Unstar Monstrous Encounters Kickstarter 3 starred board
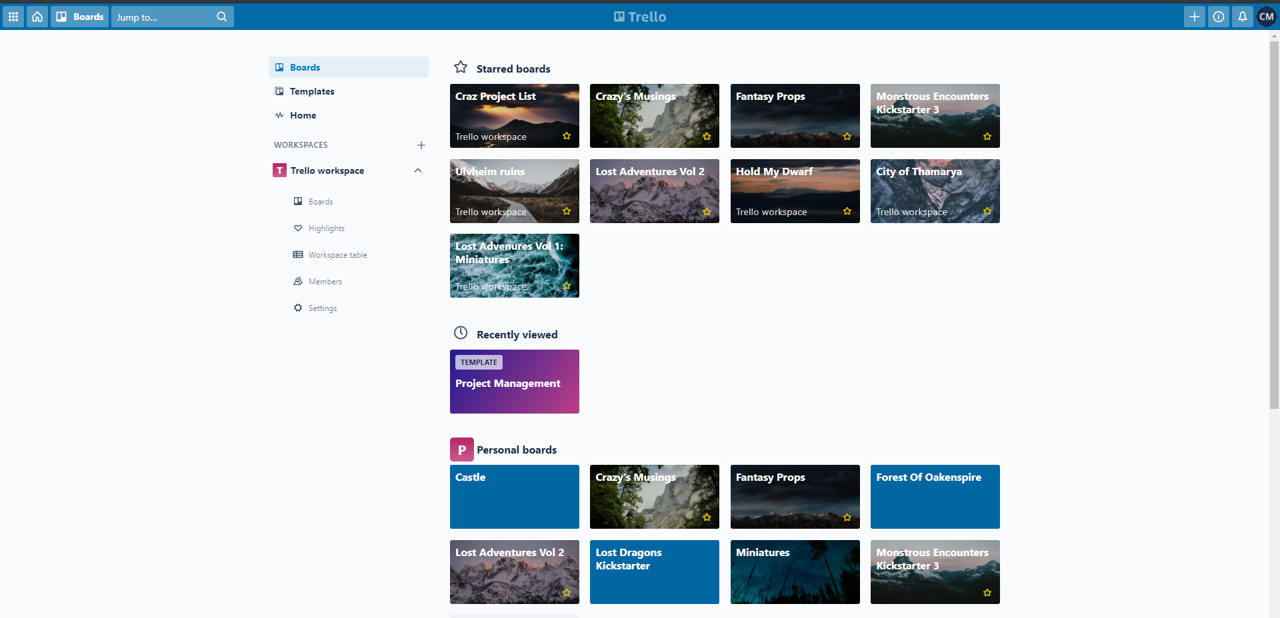Image resolution: width=1280 pixels, height=618 pixels. [x=987, y=136]
